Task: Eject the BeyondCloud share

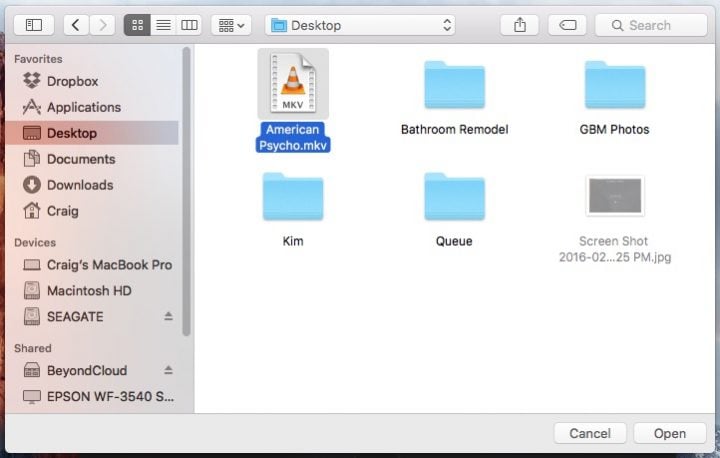Action: point(169,370)
